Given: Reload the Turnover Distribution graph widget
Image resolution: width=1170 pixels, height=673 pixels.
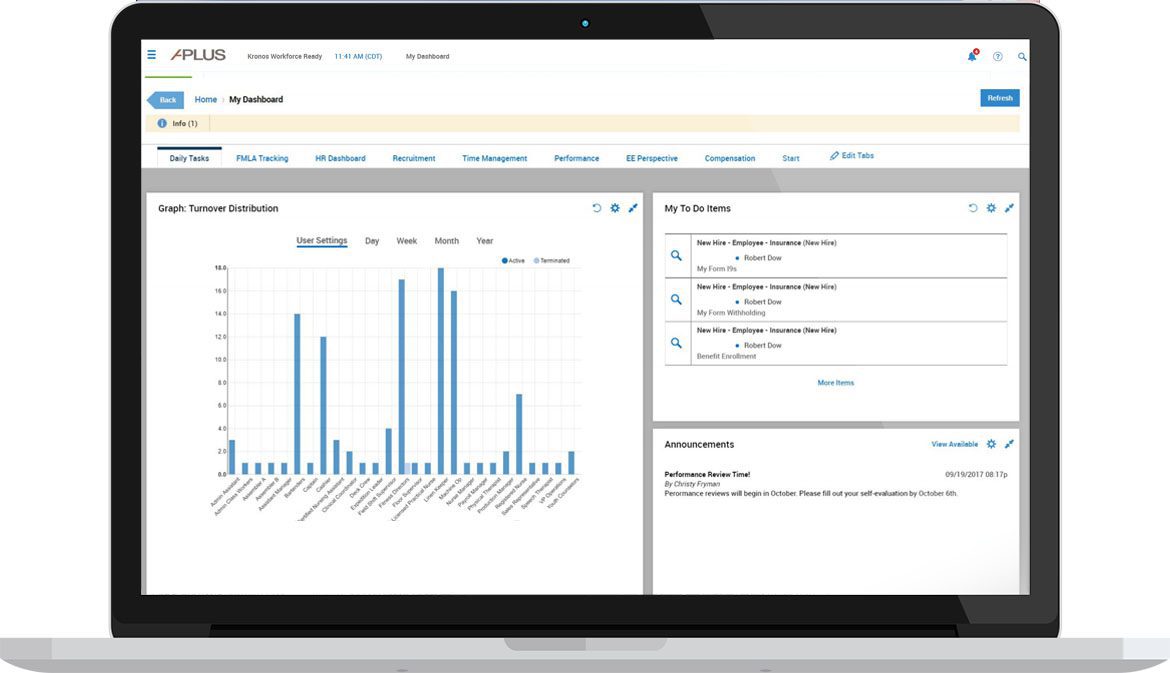Looking at the screenshot, I should click(596, 208).
